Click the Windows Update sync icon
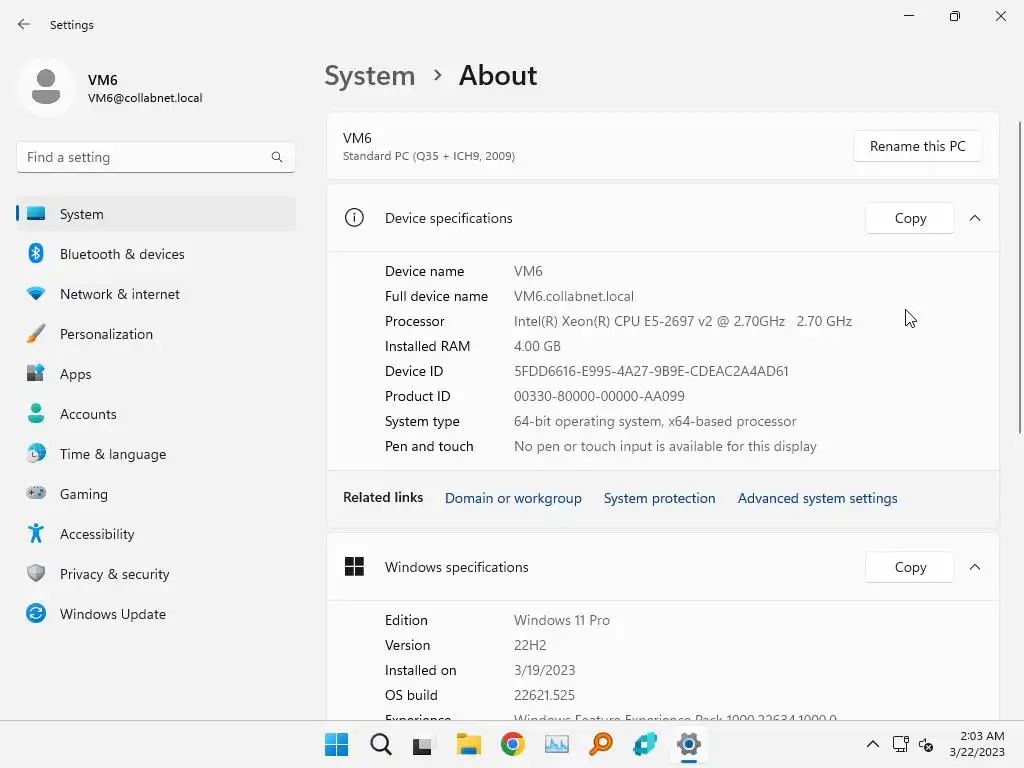1024x768 pixels. [x=36, y=613]
